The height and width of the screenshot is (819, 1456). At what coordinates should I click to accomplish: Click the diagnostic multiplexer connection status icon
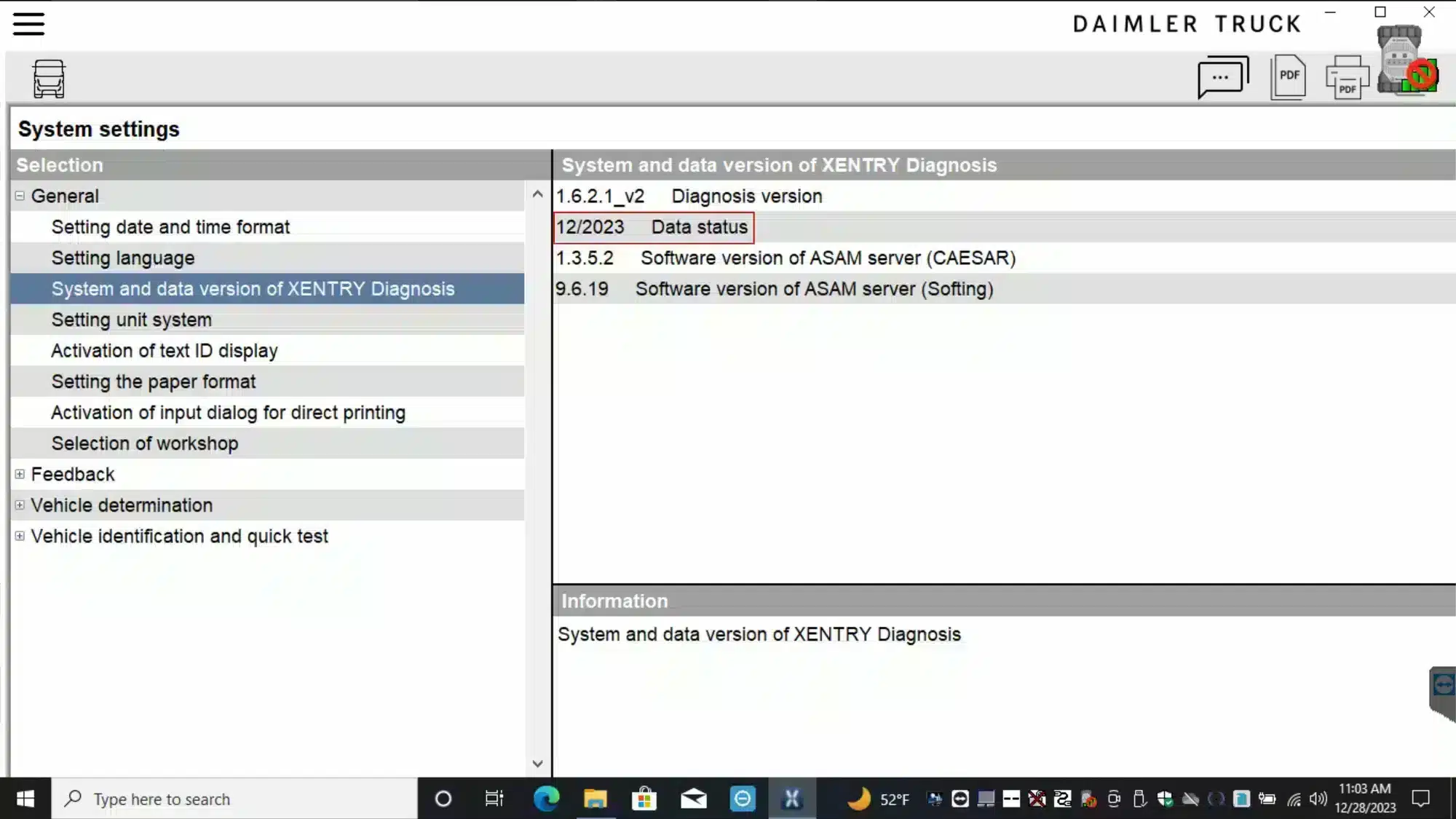(x=1407, y=60)
